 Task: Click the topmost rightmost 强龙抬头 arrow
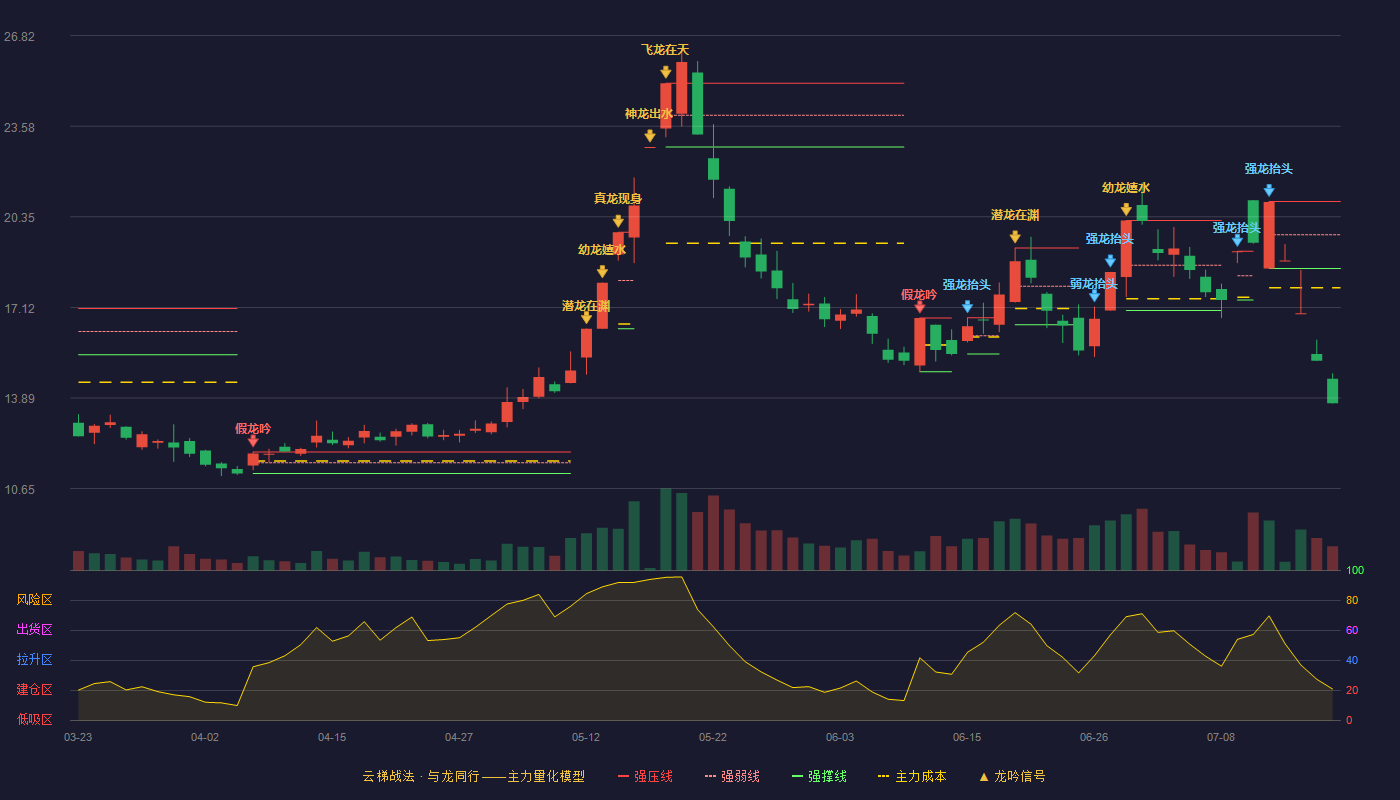[x=1269, y=190]
